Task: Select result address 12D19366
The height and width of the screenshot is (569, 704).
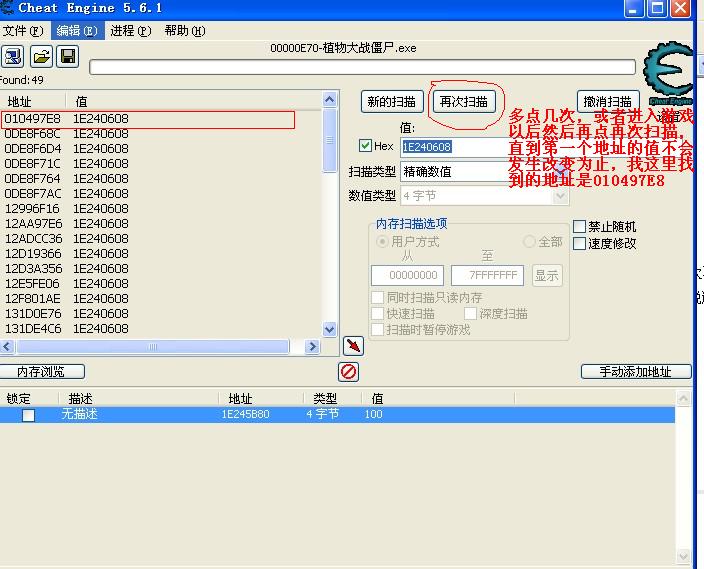Action: coord(33,254)
